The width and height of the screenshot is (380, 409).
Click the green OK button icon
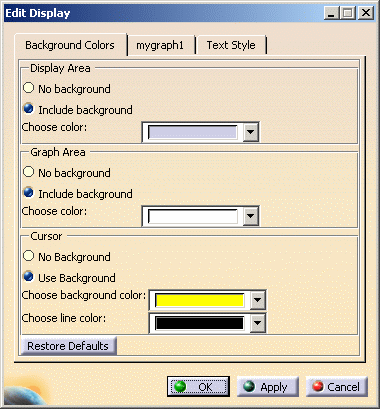(180, 387)
